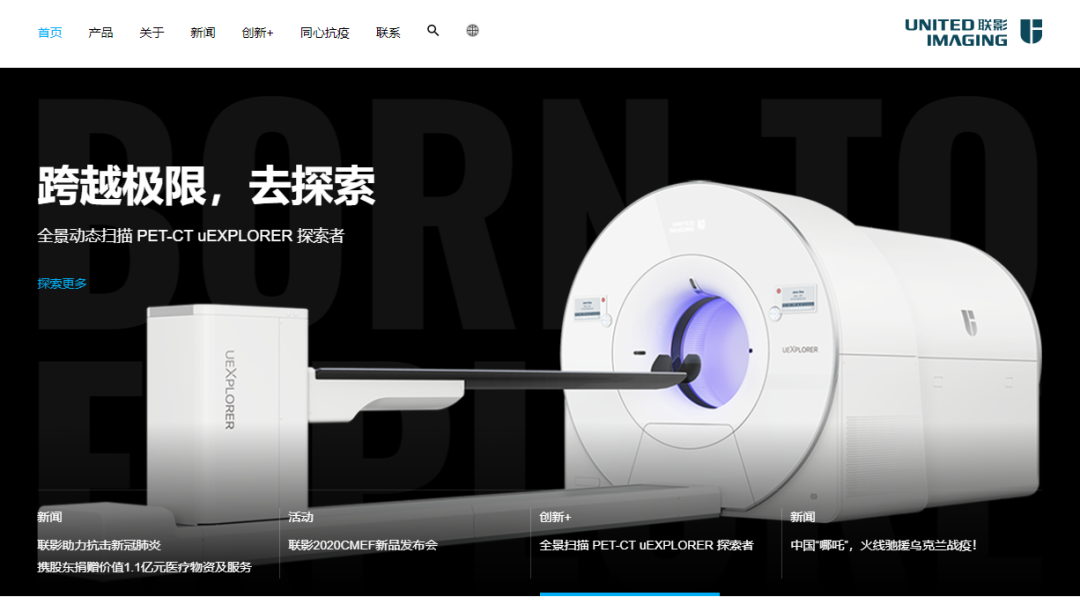
Task: Click the search magnifier icon
Action: tap(433, 31)
